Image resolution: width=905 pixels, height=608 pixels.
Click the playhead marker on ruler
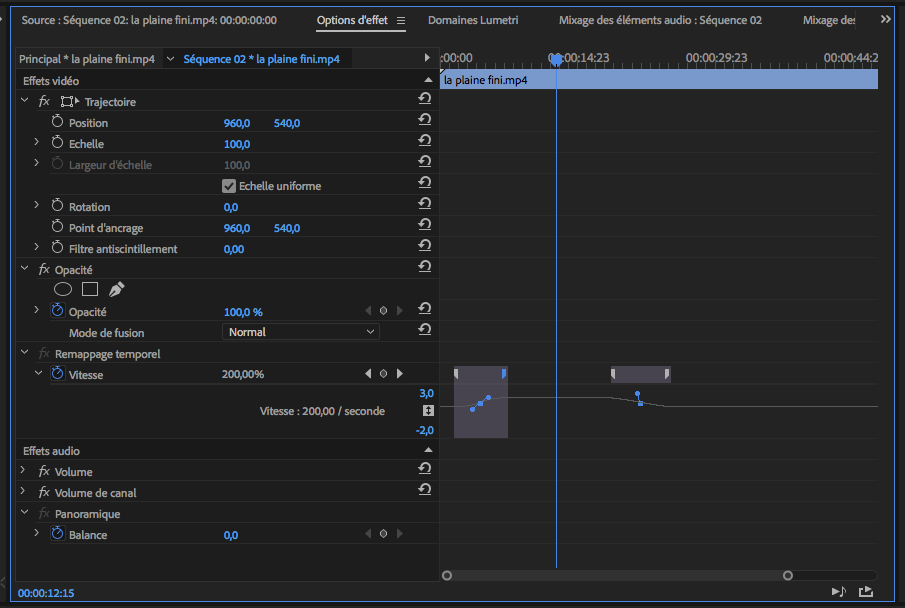pos(556,59)
